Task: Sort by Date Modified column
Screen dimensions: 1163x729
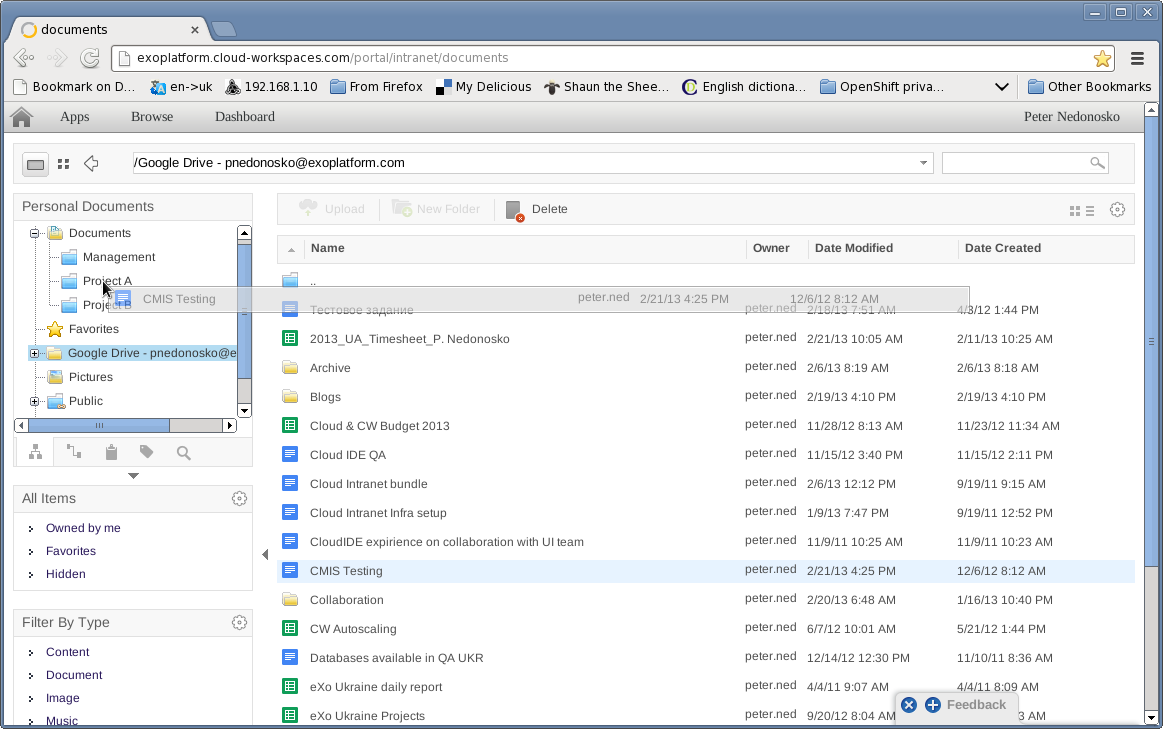Action: pos(854,248)
